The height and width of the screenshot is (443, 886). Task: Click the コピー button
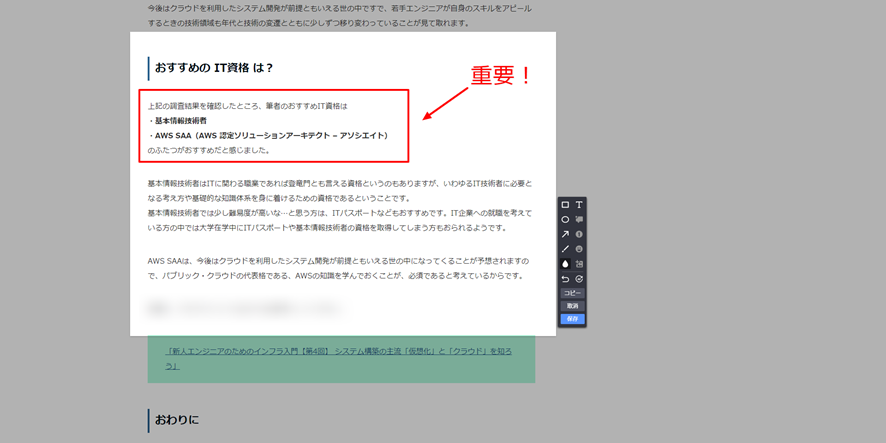click(x=572, y=293)
